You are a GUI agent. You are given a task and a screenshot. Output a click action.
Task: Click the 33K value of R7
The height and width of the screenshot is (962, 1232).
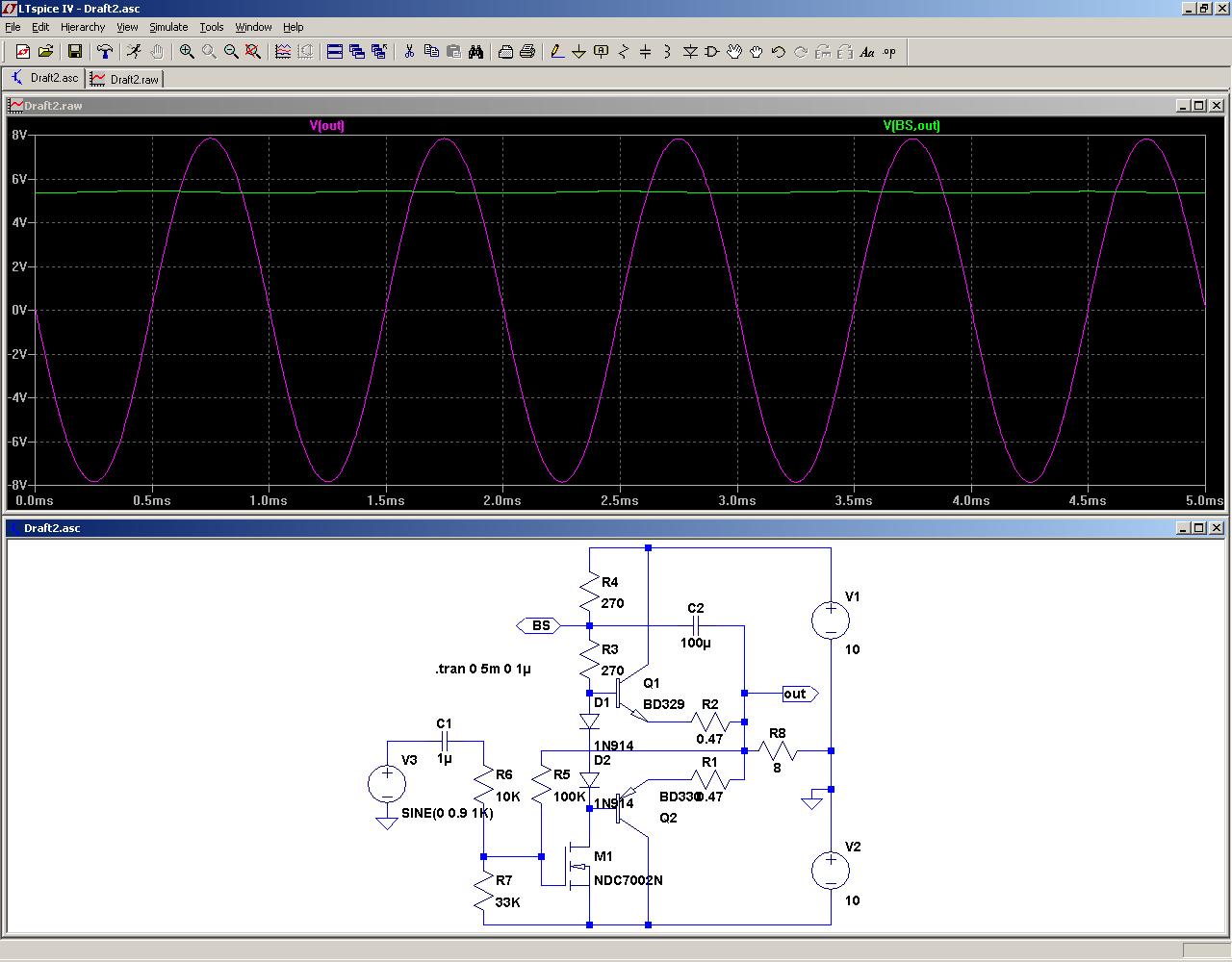[x=508, y=902]
